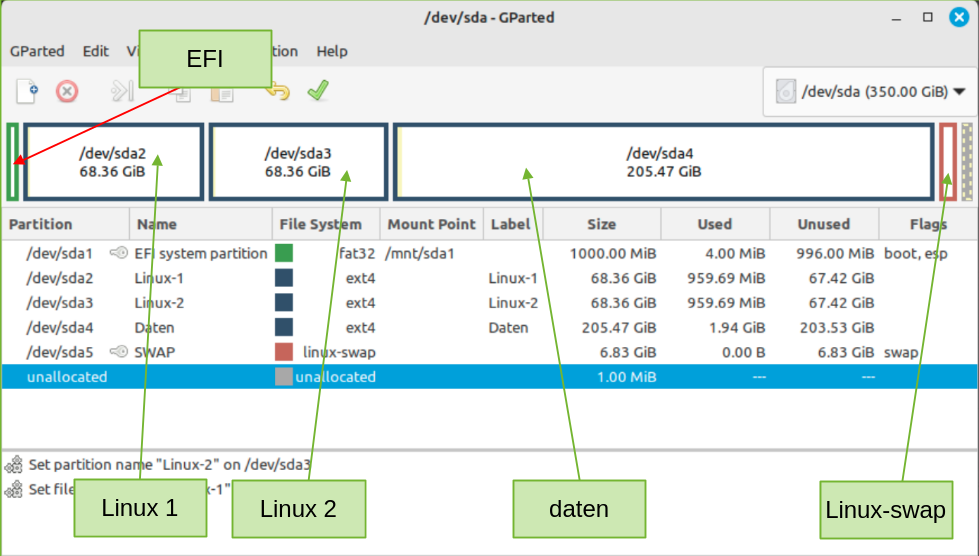The height and width of the screenshot is (556, 979).
Task: Click the 203.53 GiB unused cell
Action: click(837, 328)
